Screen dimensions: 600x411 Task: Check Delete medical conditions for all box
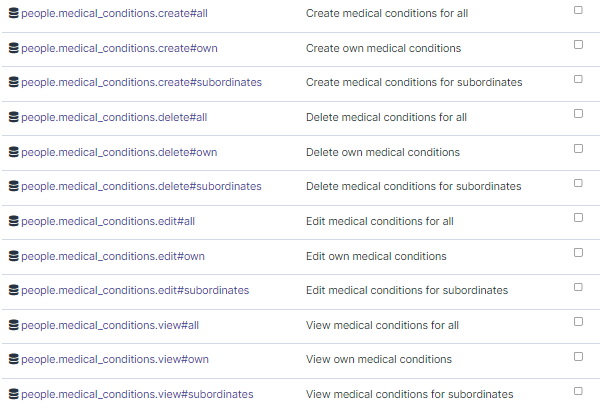(x=578, y=114)
